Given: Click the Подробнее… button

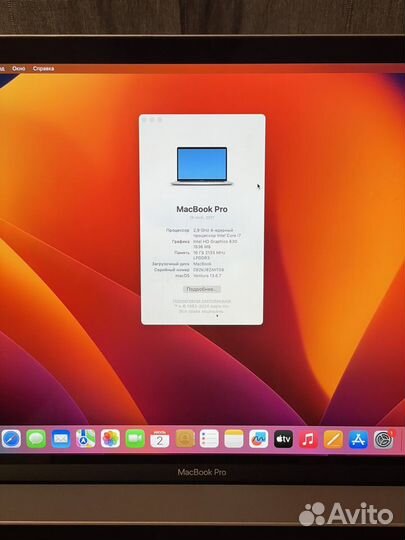Looking at the screenshot, I should [x=202, y=289].
